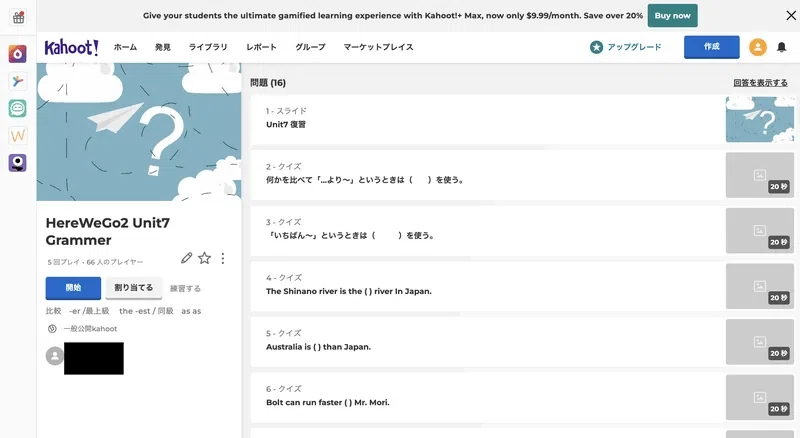The height and width of the screenshot is (438, 800).
Task: Click the image placeholder for question 6
Action: (760, 398)
